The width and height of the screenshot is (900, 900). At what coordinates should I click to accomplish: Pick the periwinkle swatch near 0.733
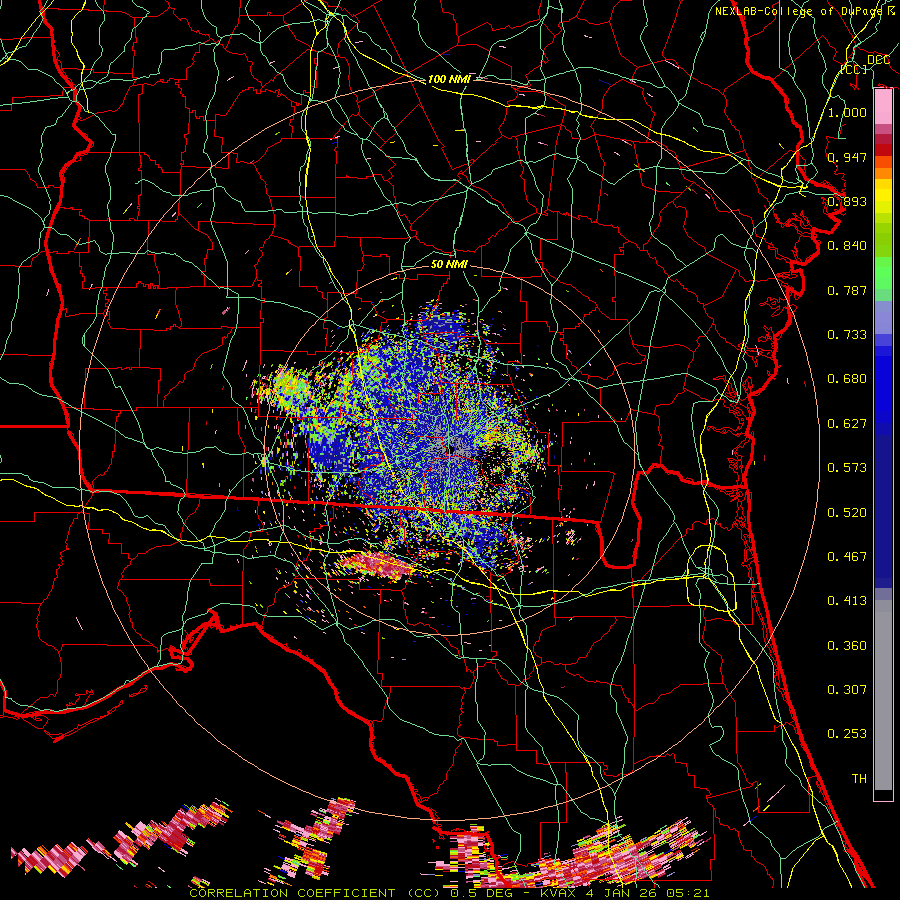click(883, 318)
